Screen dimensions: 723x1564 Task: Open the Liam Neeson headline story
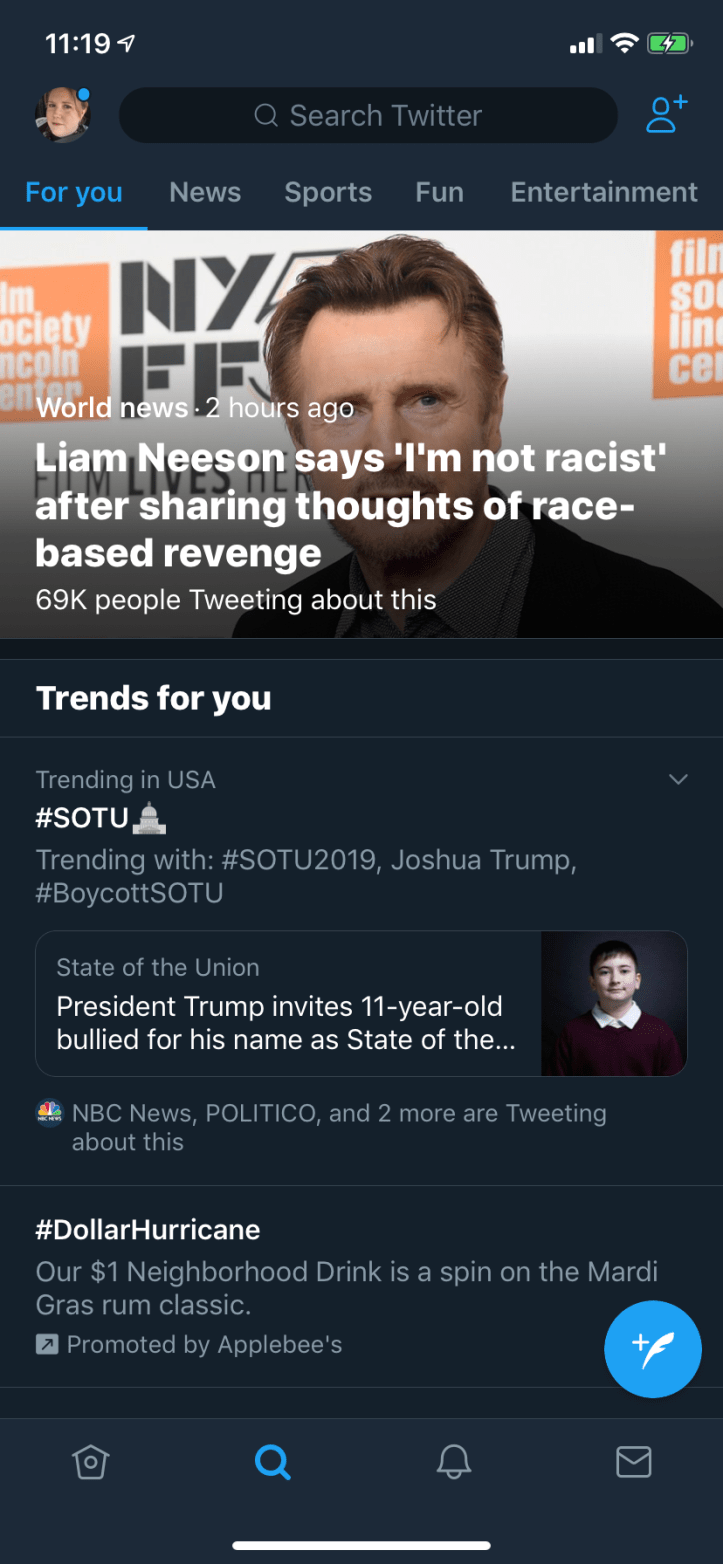pyautogui.click(x=350, y=505)
